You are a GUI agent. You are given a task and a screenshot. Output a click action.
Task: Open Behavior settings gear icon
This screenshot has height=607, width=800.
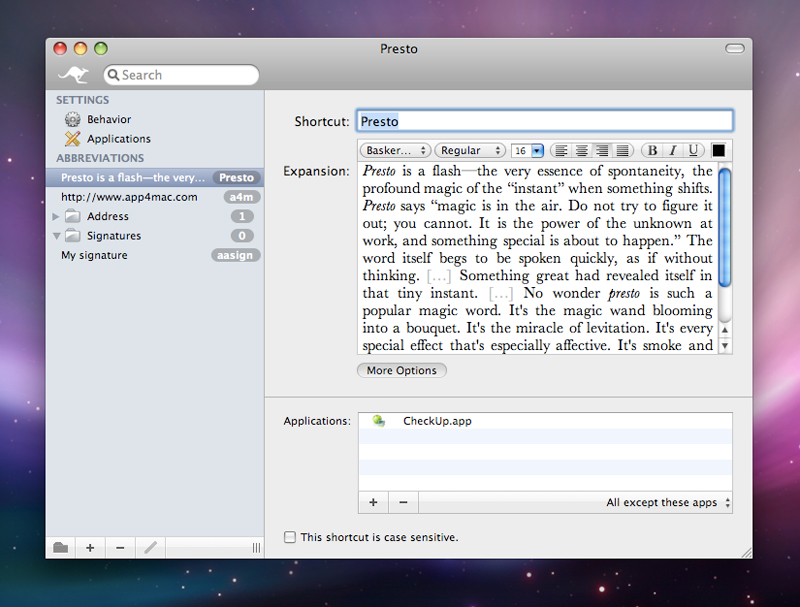point(72,119)
